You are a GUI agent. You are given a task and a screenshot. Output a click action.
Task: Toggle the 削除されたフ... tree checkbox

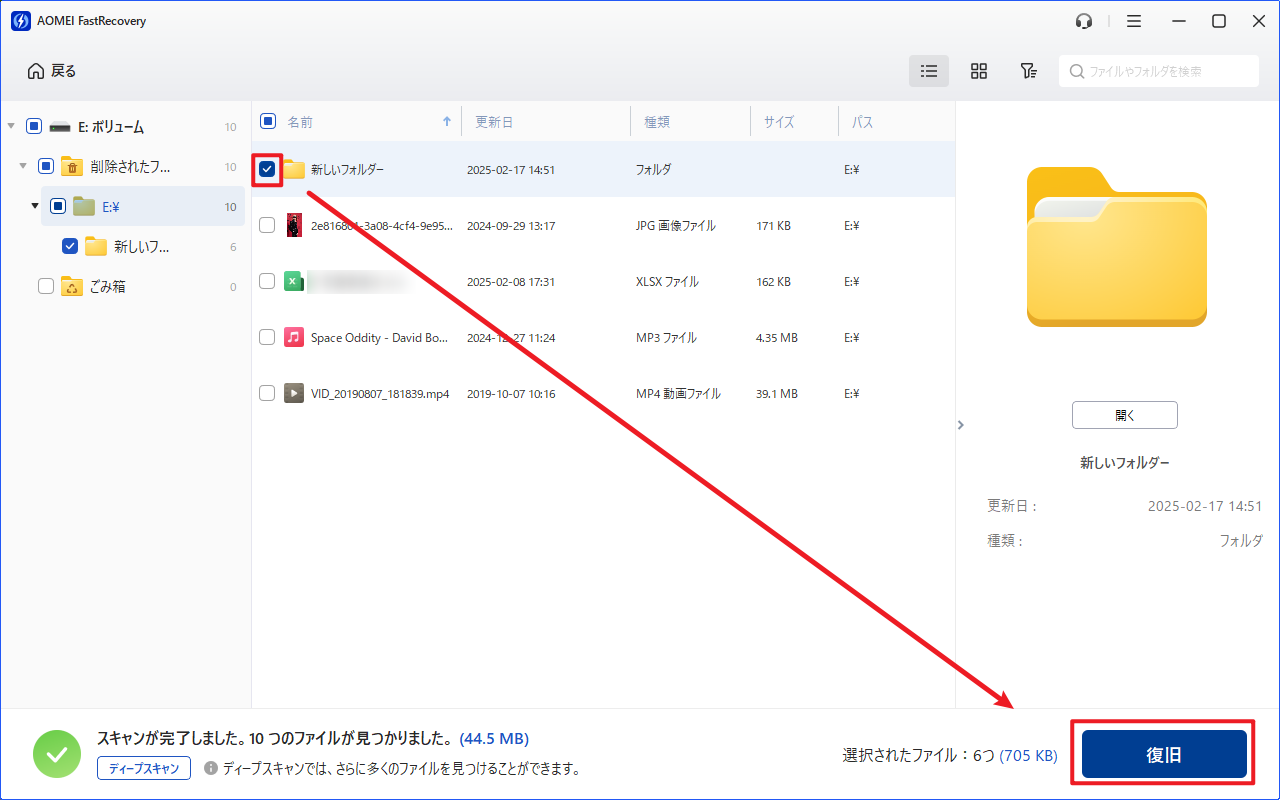tap(46, 166)
